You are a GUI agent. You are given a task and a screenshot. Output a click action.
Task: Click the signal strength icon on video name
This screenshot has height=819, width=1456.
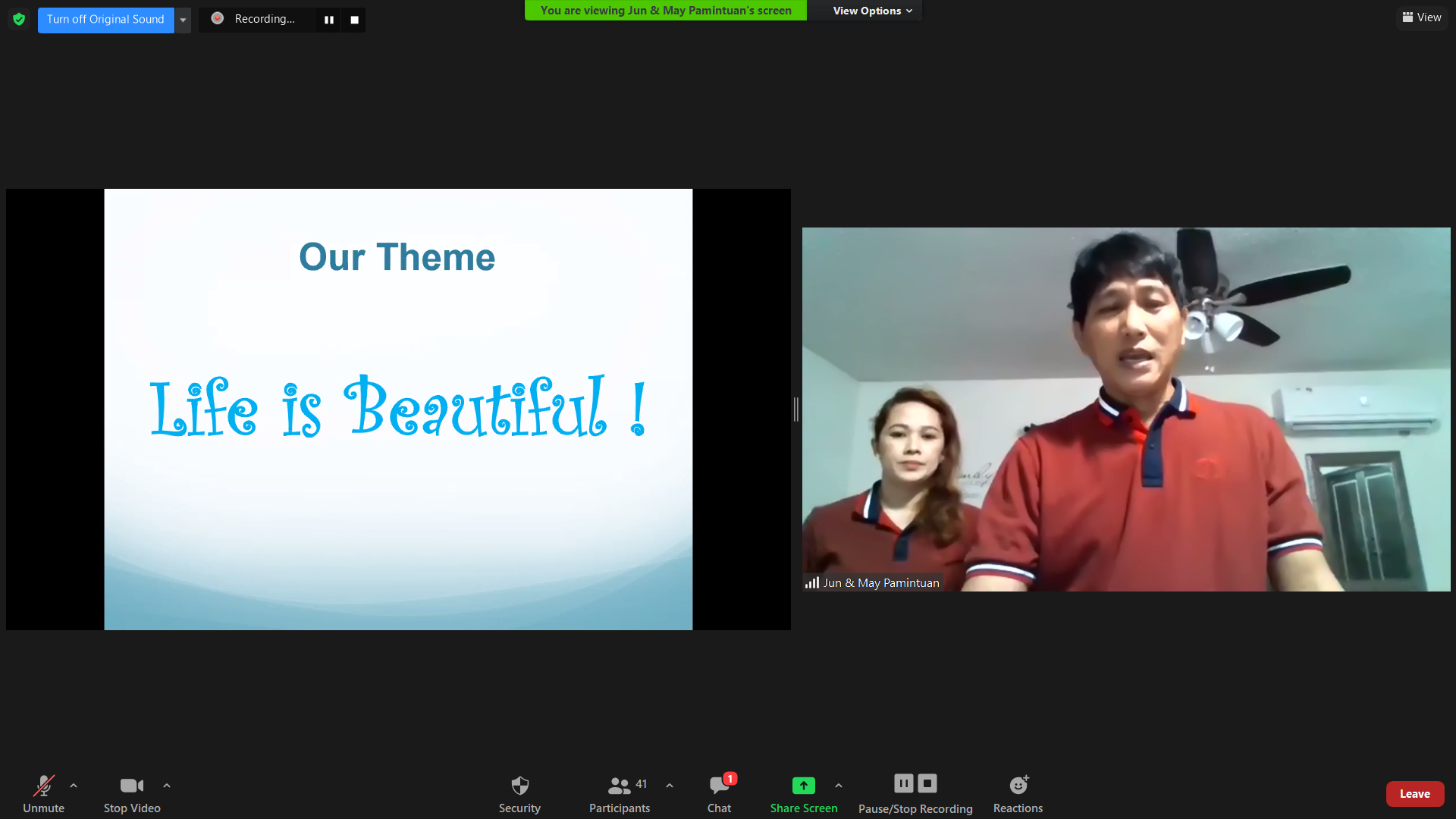coord(812,582)
